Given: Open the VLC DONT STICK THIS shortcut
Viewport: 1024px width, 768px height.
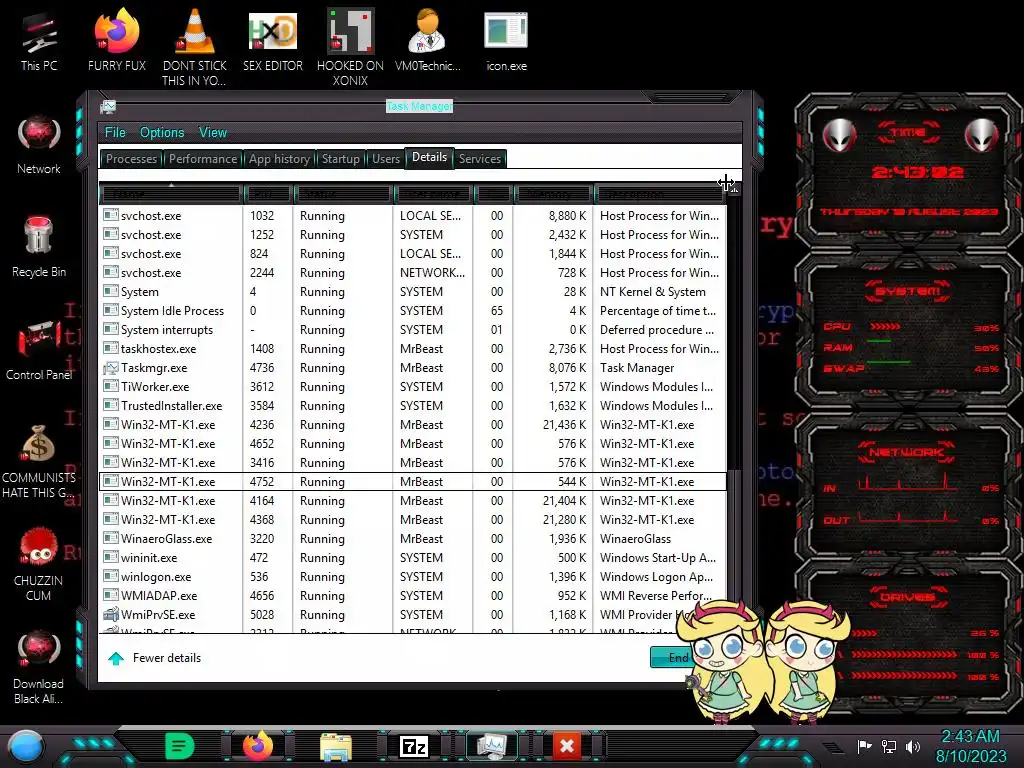Looking at the screenshot, I should click(x=194, y=49).
